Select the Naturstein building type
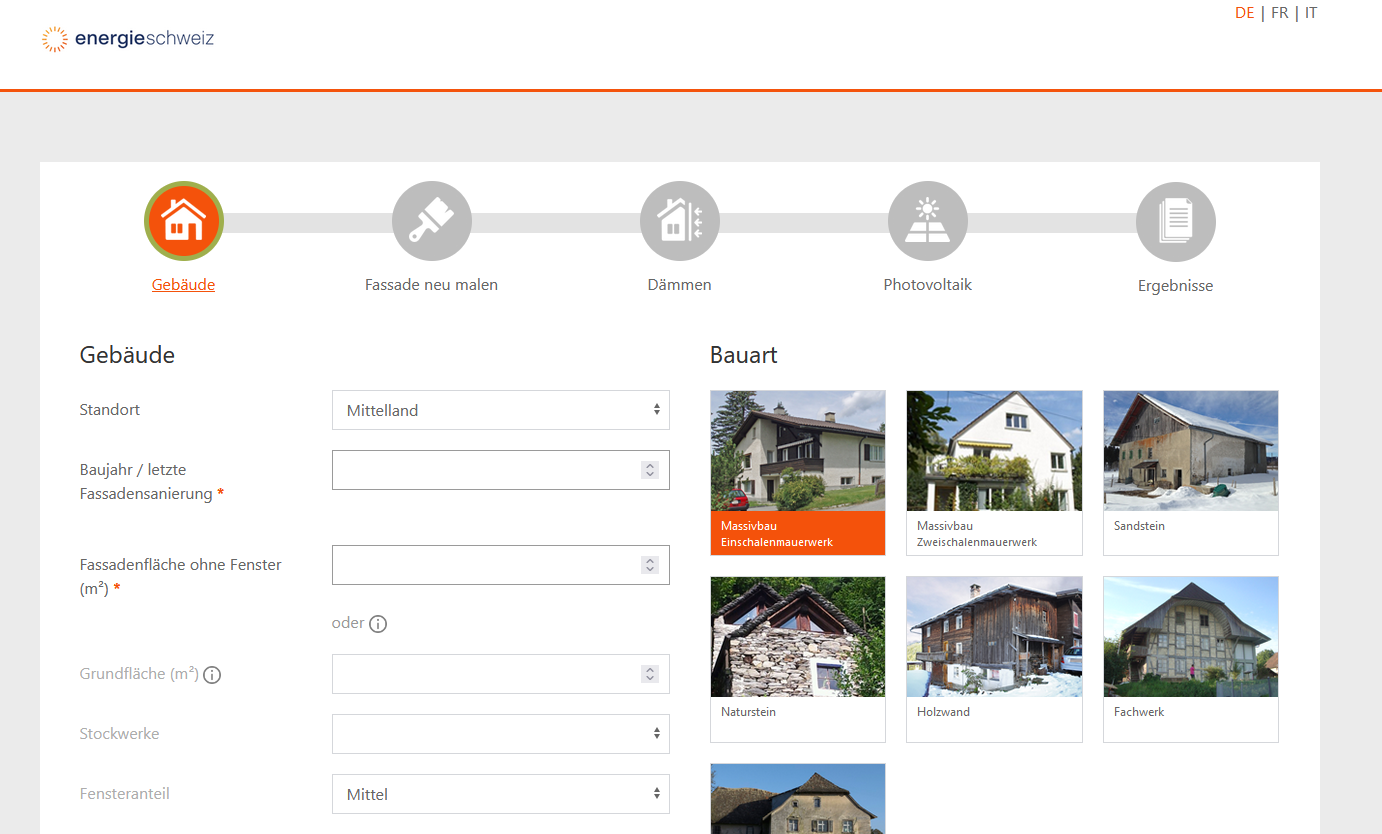This screenshot has width=1382, height=834. point(798,659)
